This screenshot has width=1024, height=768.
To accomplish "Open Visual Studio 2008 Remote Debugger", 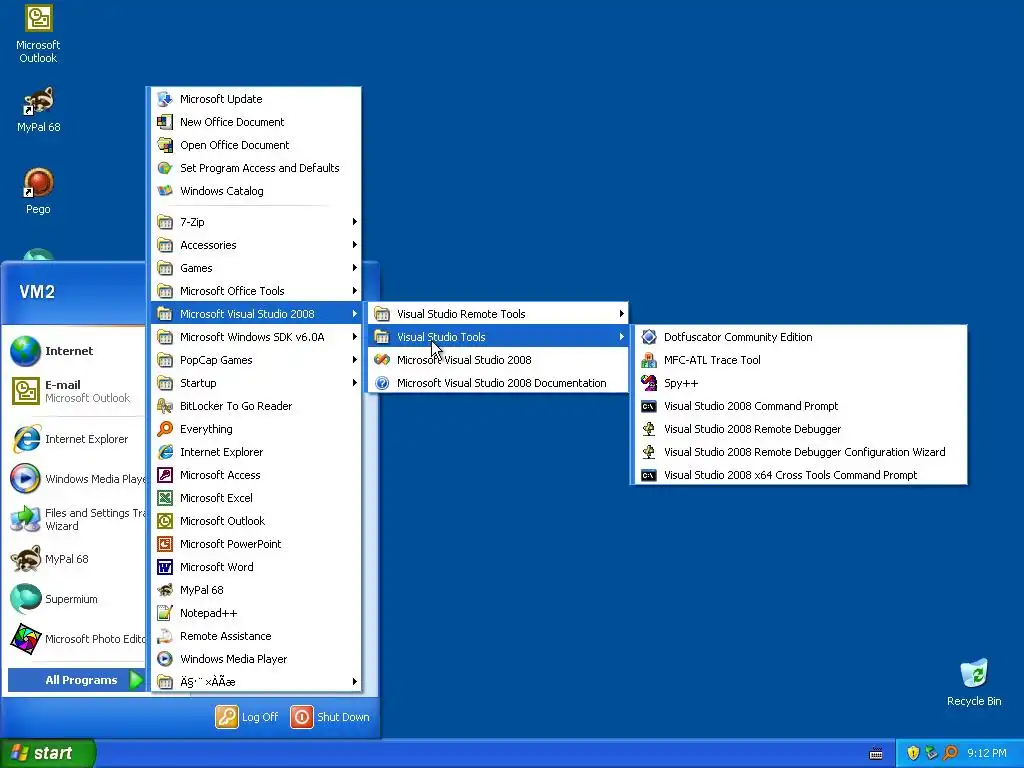I will (799, 428).
